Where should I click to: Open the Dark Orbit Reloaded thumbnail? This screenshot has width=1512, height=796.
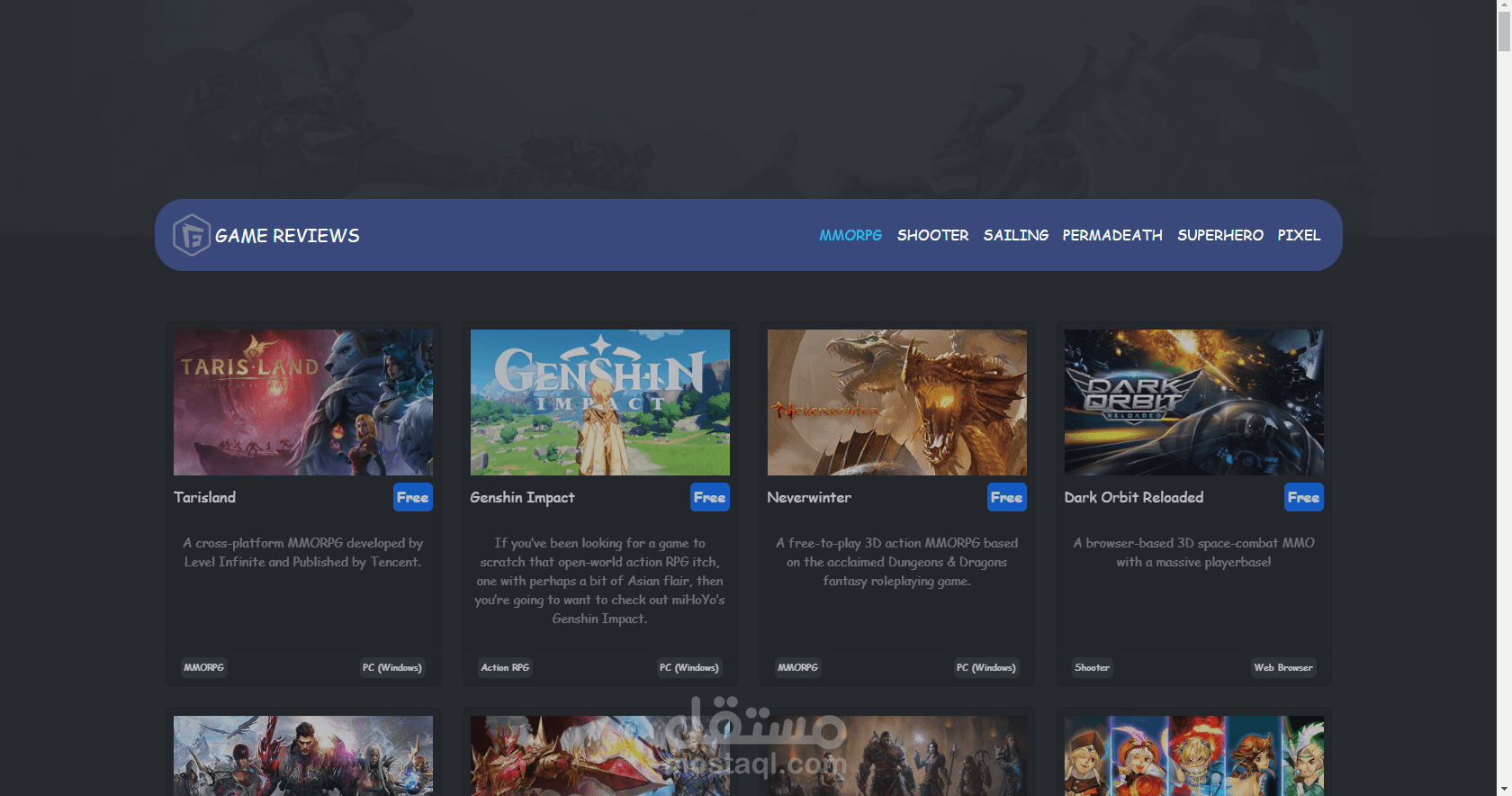[1194, 403]
